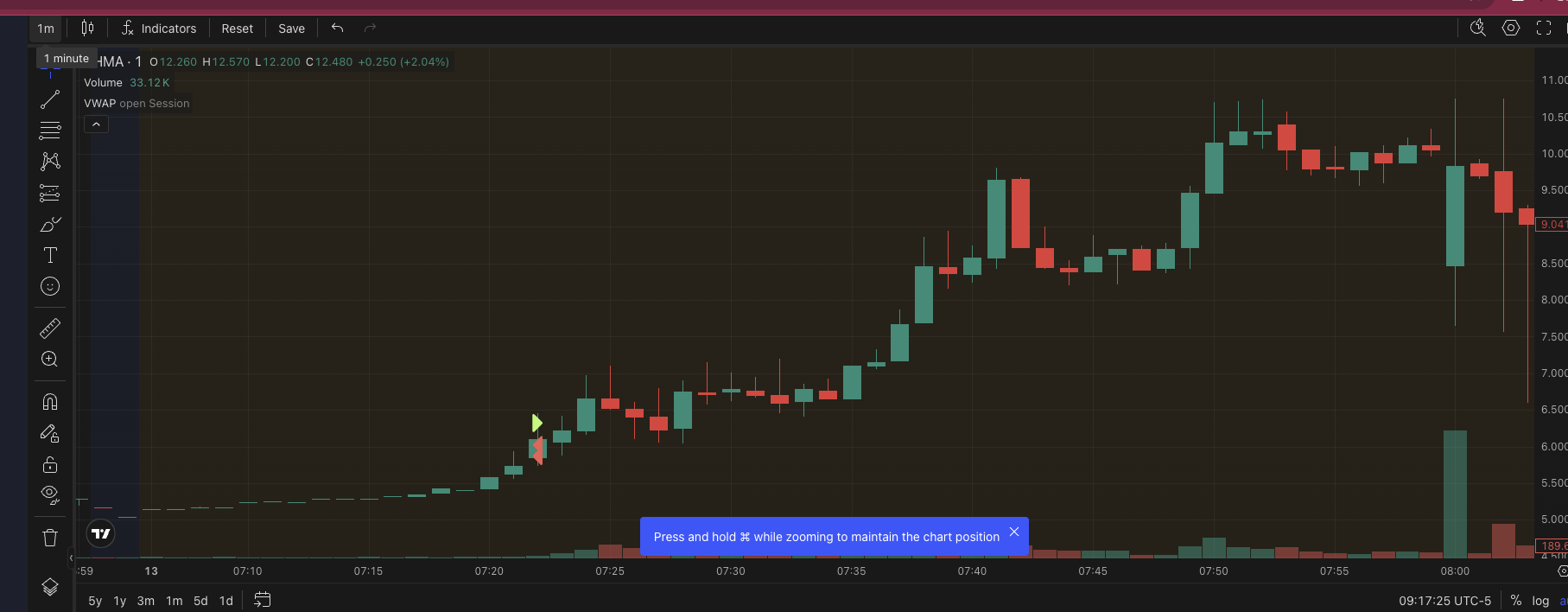Collapse the indicator legend chevron
This screenshot has height=612, width=1568.
[96, 124]
